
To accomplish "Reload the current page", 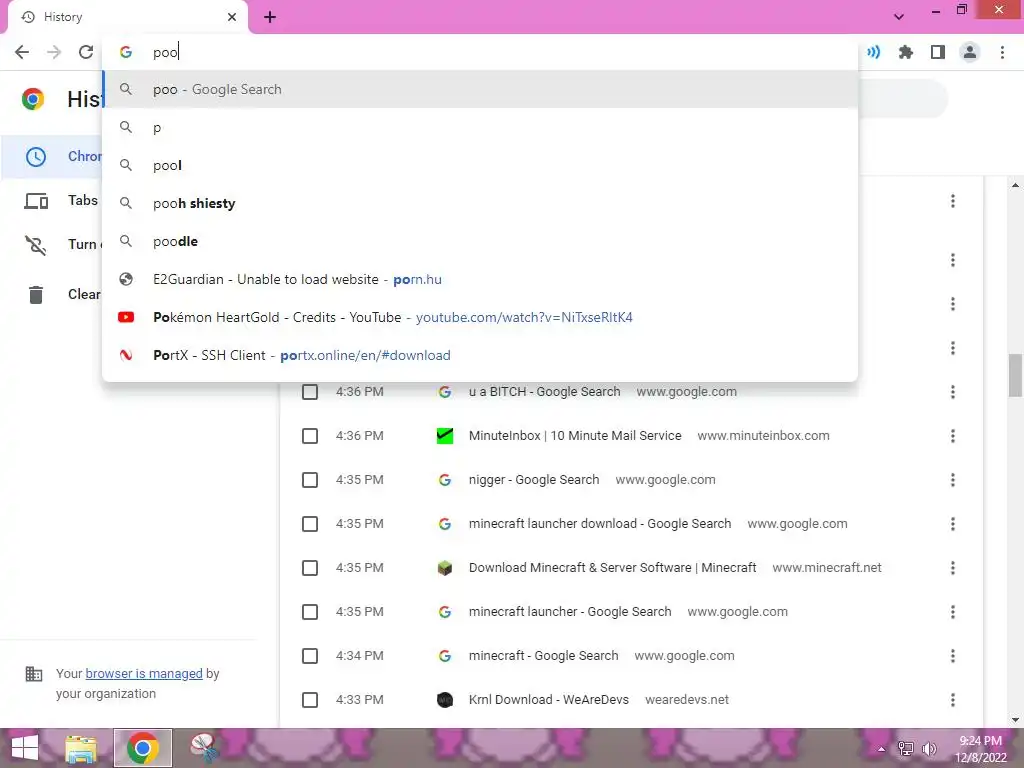I will [x=86, y=52].
